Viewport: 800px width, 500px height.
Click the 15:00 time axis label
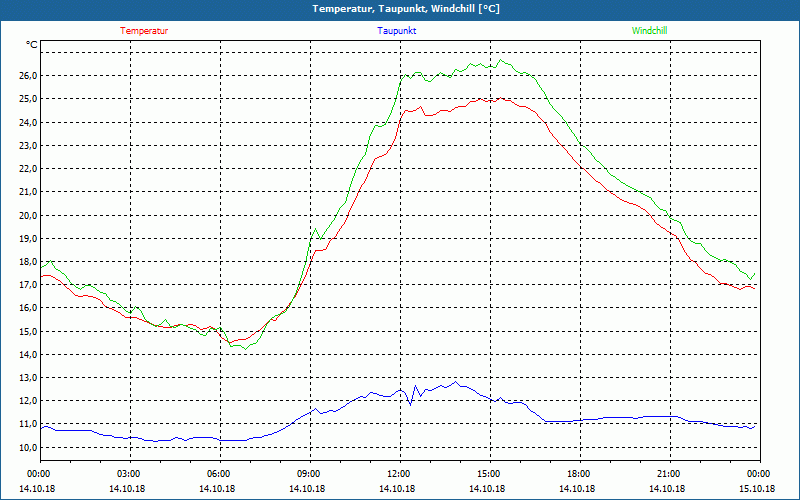[487, 474]
